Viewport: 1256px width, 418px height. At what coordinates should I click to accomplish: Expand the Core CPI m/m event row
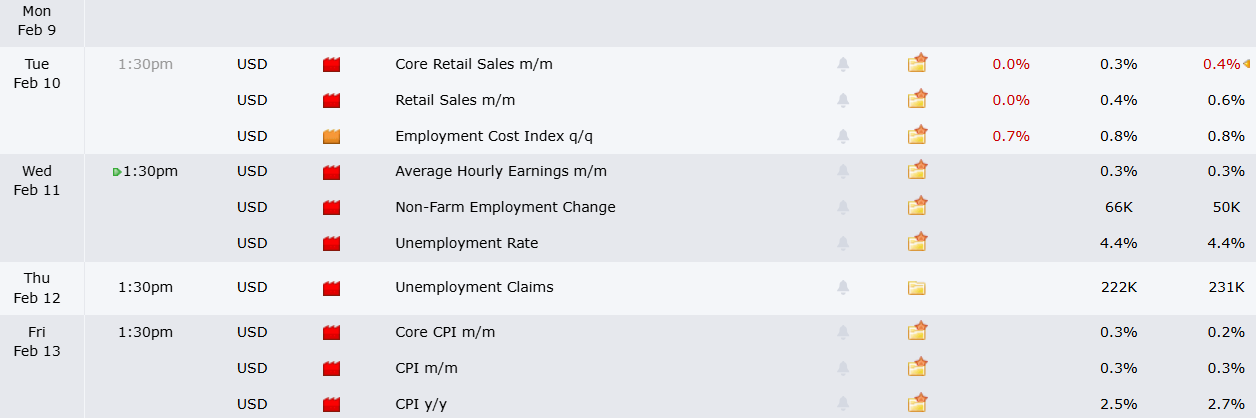click(x=445, y=332)
